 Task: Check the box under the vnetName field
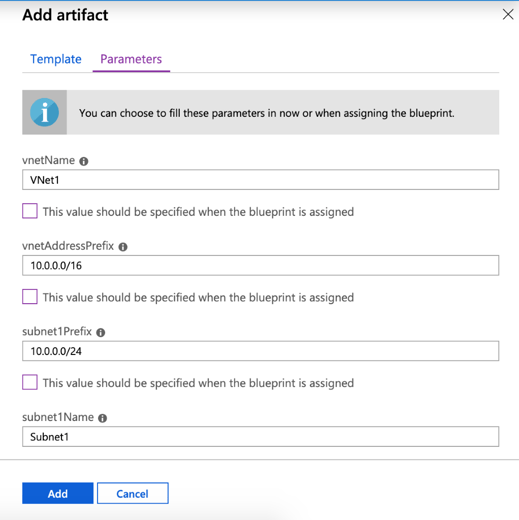click(30, 211)
